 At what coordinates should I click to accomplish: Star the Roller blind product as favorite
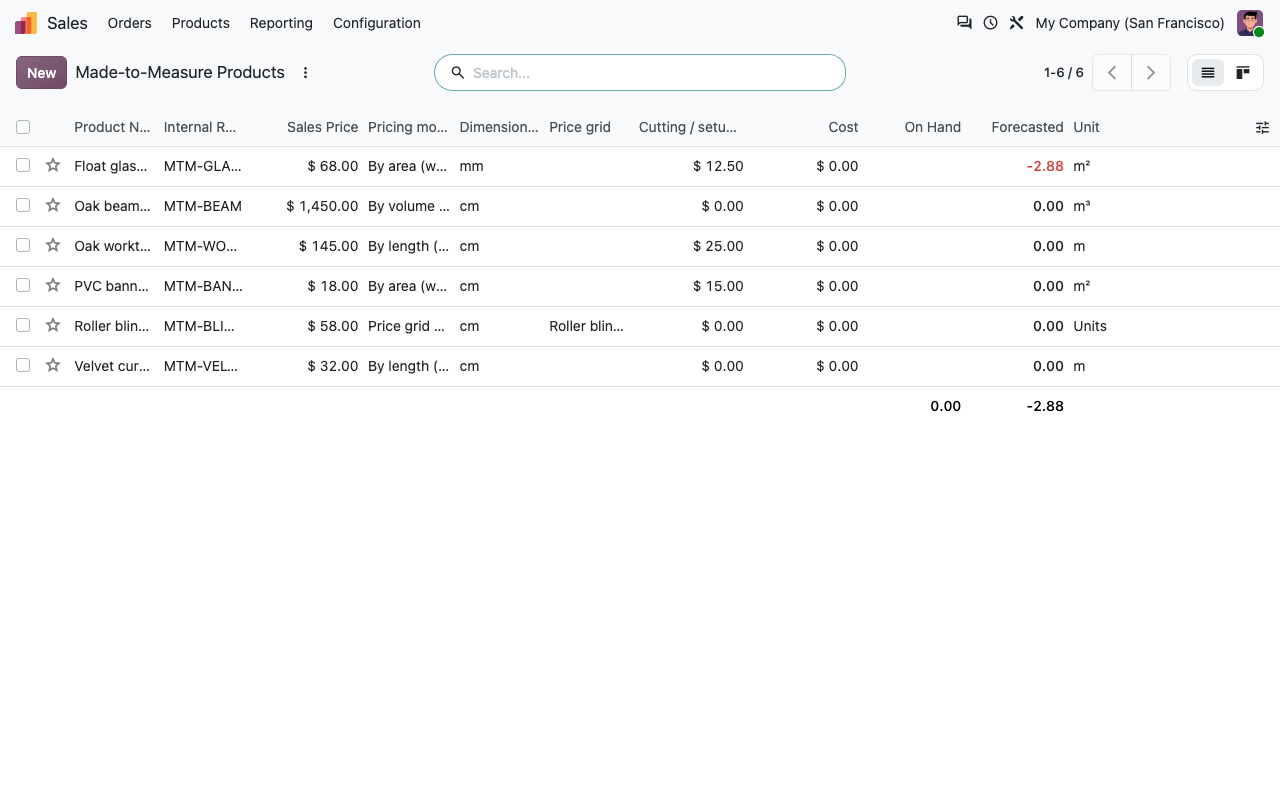coord(53,325)
